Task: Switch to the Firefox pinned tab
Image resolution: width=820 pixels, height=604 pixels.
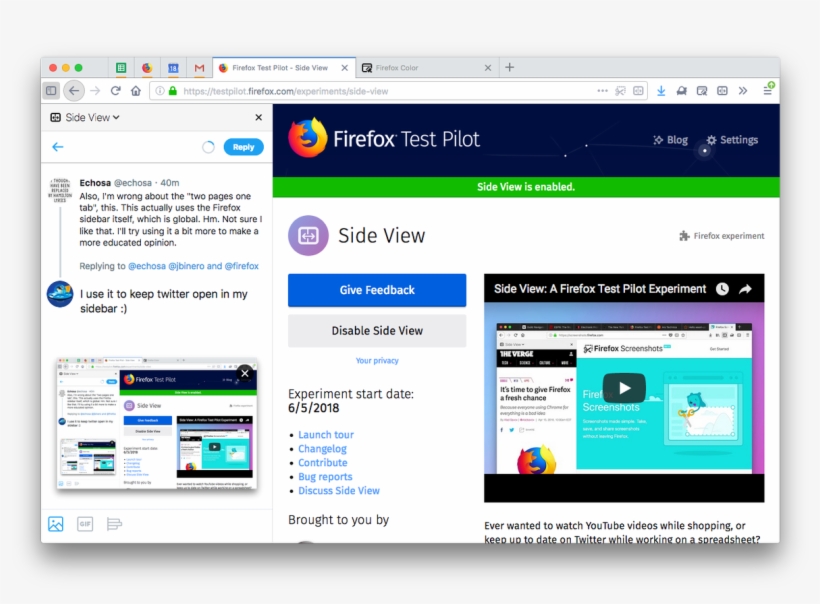Action: (x=147, y=67)
